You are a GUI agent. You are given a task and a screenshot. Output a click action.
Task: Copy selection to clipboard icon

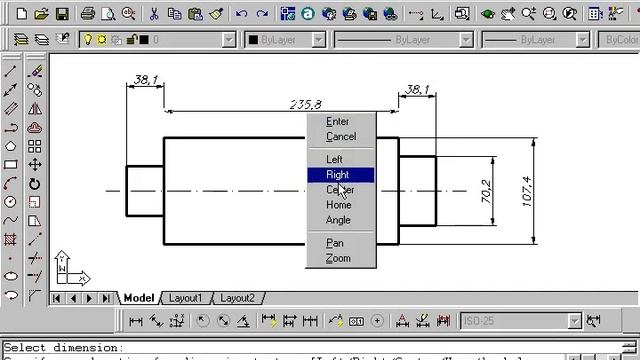click(175, 14)
